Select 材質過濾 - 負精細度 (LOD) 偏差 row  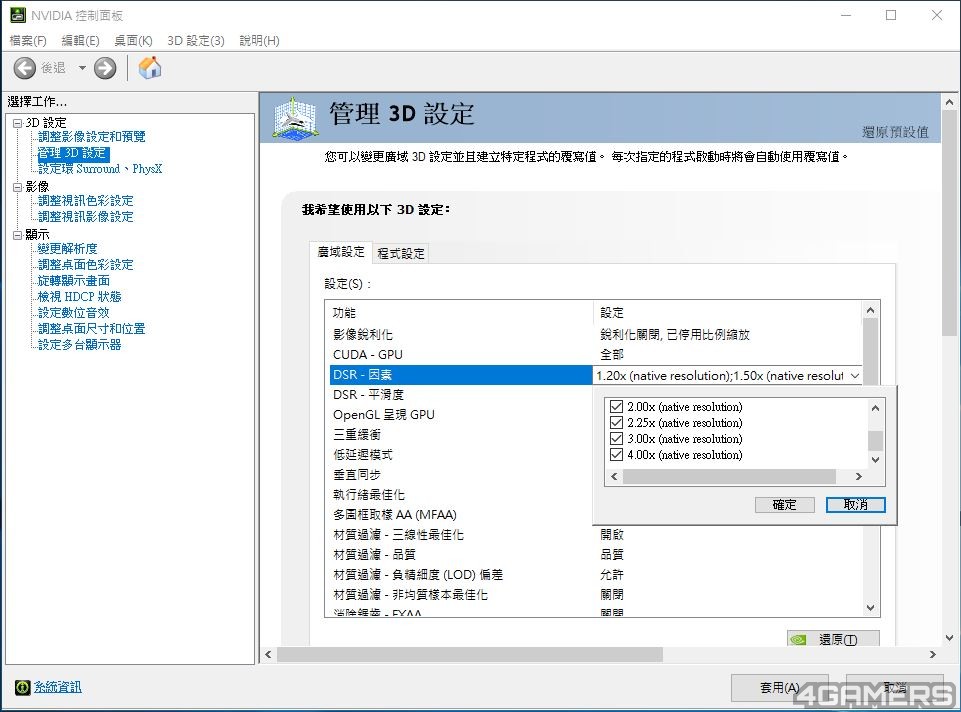(x=594, y=575)
